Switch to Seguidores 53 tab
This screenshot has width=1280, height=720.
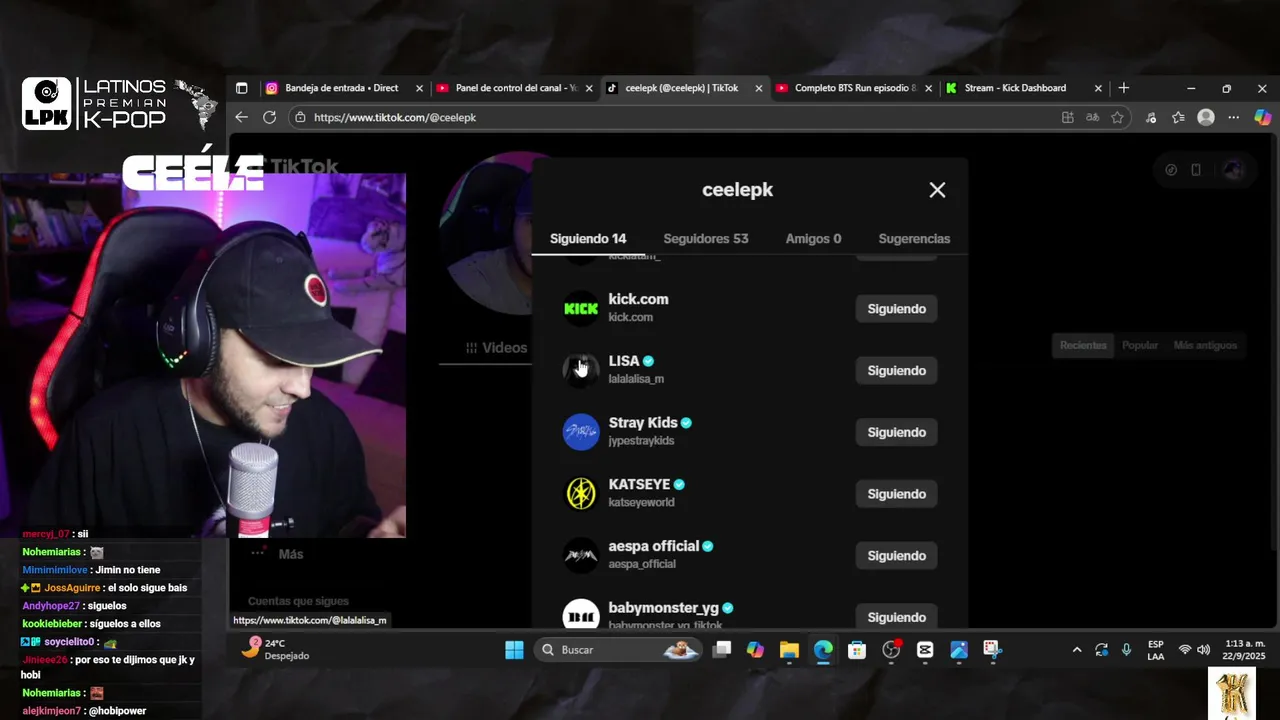[x=705, y=239]
